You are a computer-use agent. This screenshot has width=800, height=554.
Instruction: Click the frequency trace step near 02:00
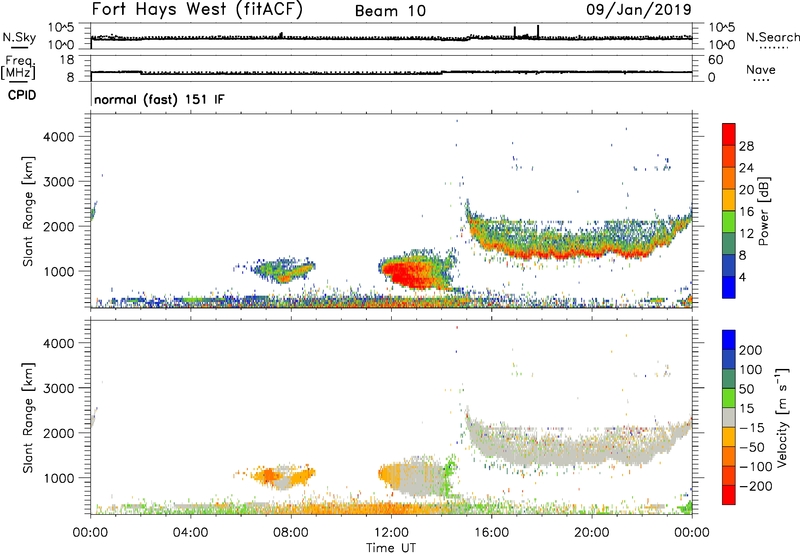click(x=141, y=73)
